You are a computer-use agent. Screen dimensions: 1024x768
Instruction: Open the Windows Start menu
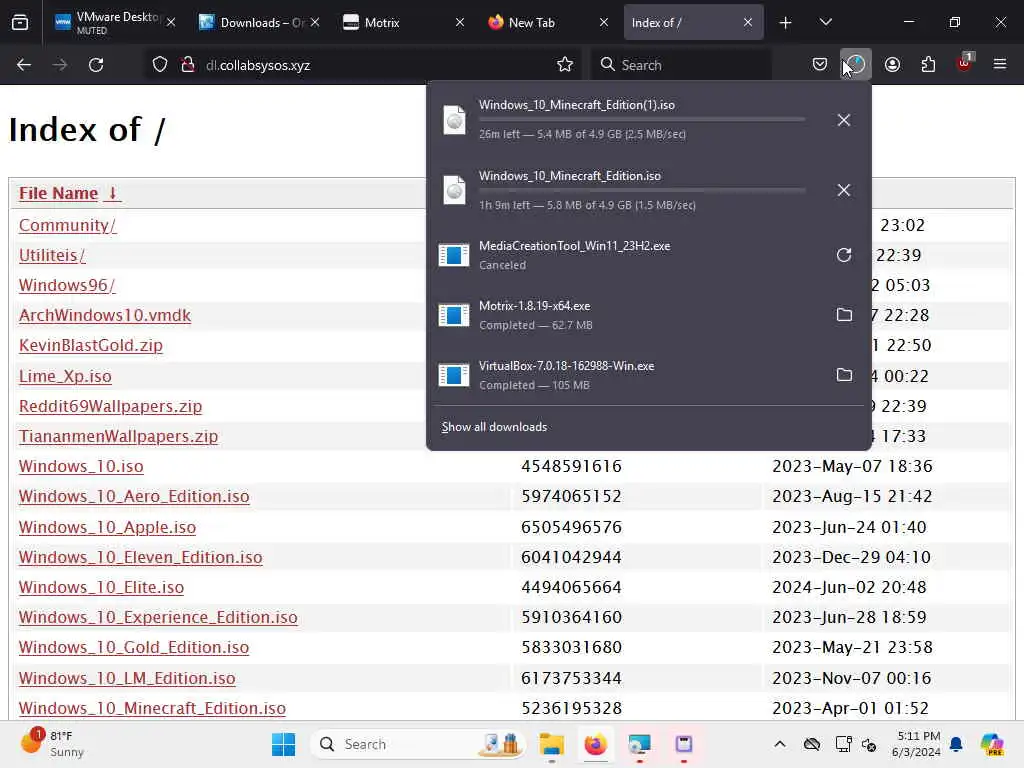(x=283, y=744)
